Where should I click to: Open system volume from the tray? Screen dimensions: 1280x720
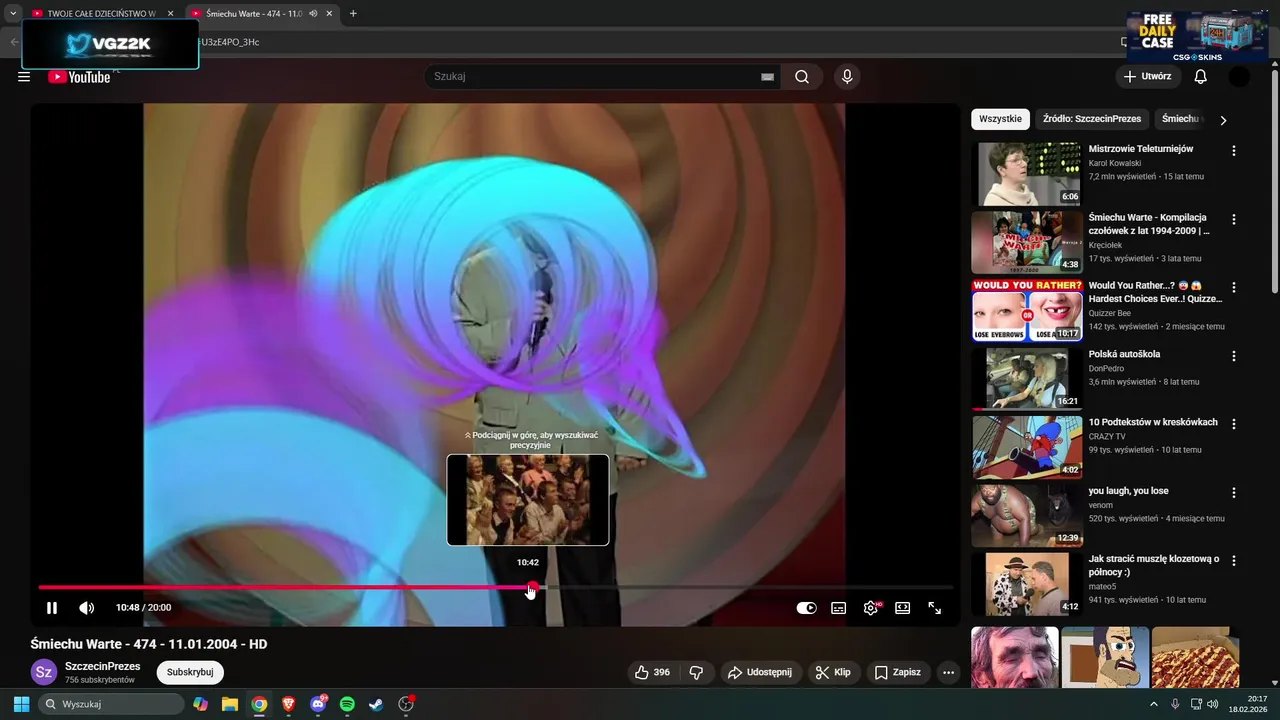[x=1212, y=704]
